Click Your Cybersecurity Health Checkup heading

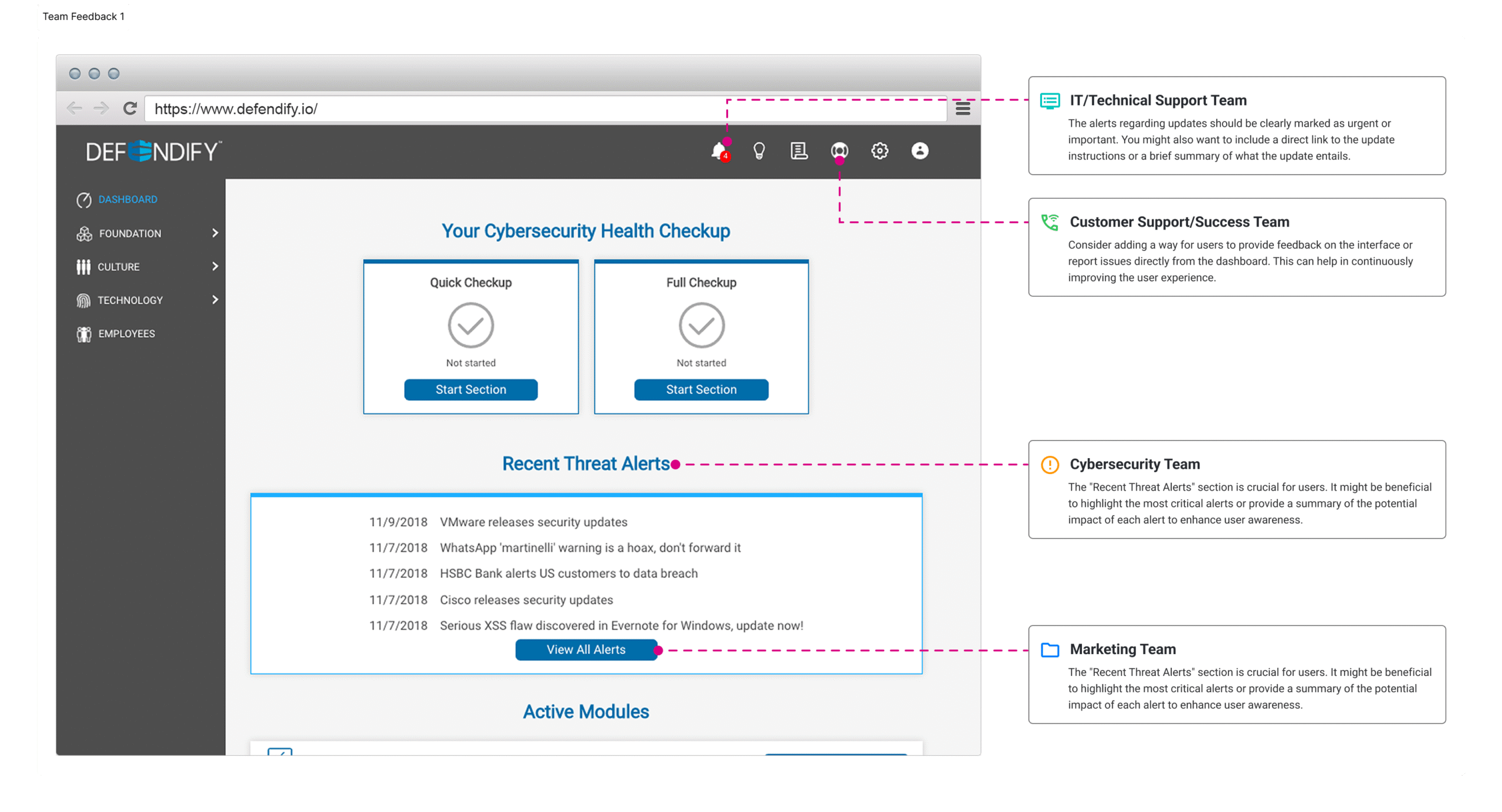click(586, 231)
